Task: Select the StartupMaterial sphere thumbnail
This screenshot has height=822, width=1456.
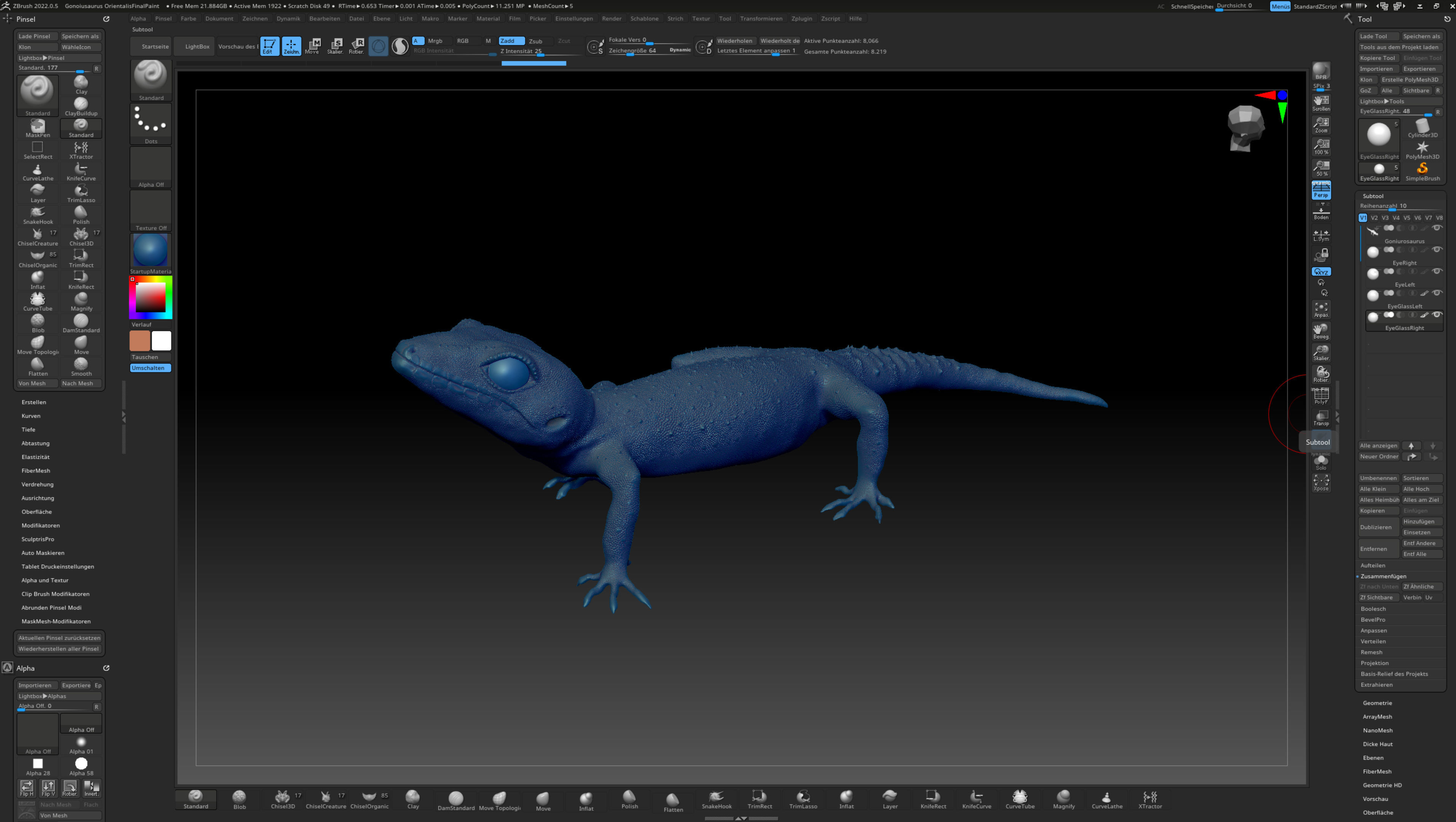Action: 150,250
